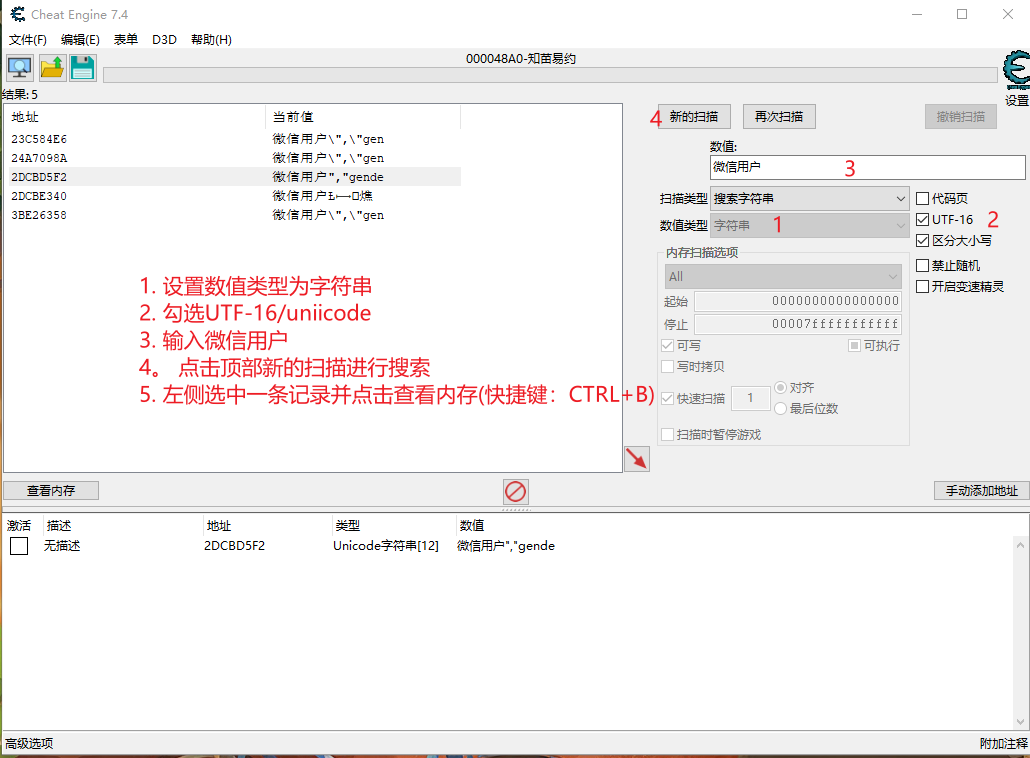Toggle the 扫描时暂停游戏 checkbox

tap(667, 434)
